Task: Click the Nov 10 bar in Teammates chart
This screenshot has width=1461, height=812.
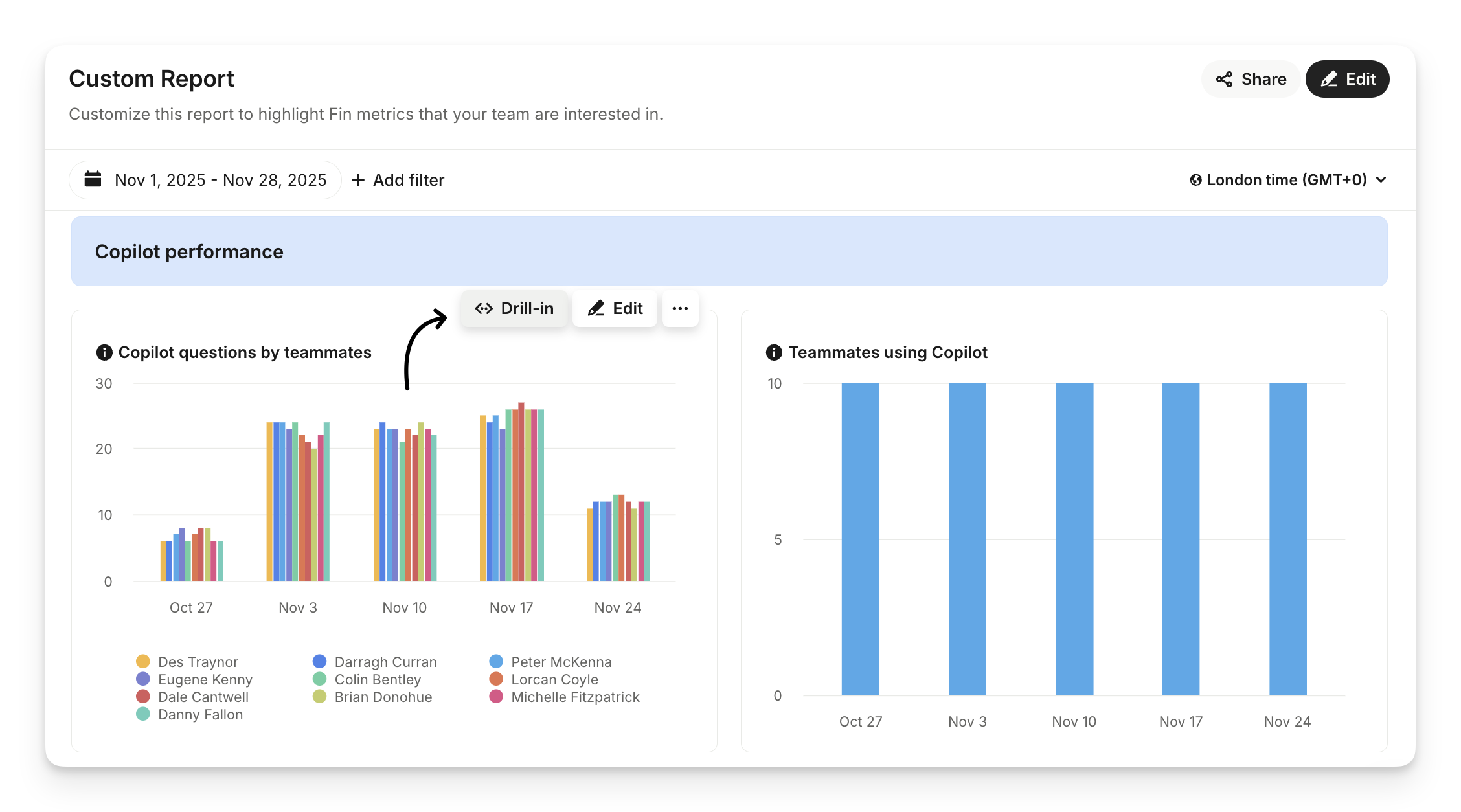Action: pyautogui.click(x=1074, y=539)
